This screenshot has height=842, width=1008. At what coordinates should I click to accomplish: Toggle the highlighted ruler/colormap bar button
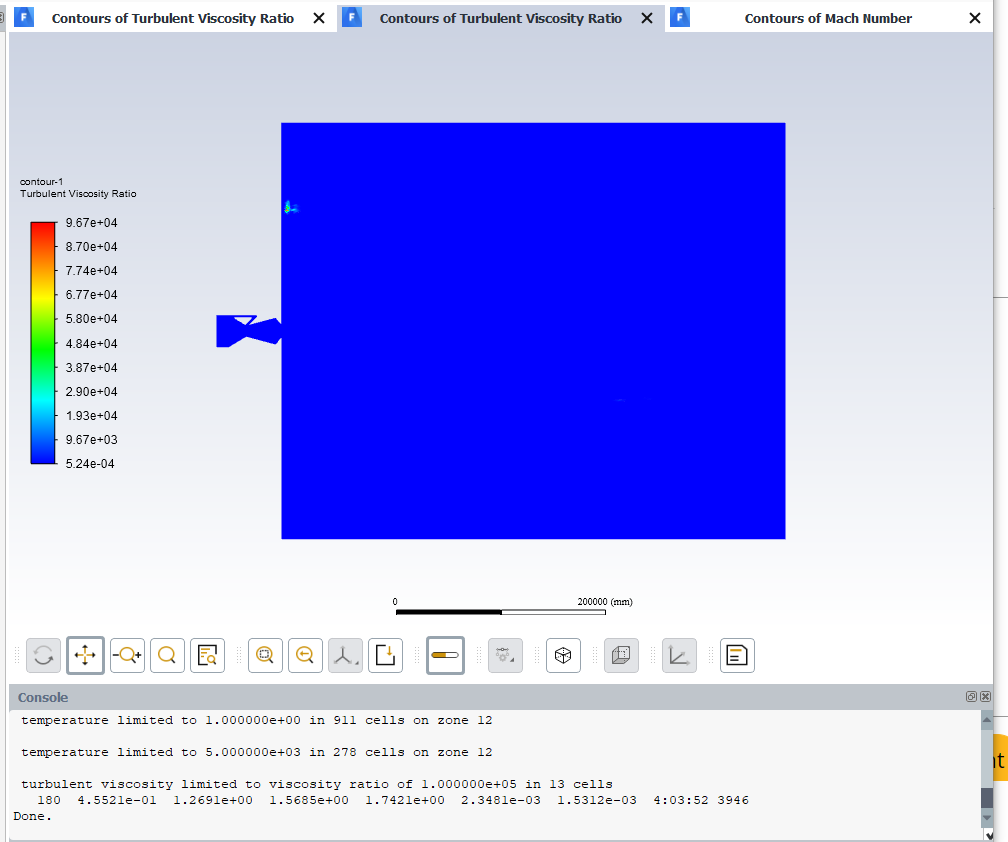click(x=446, y=656)
